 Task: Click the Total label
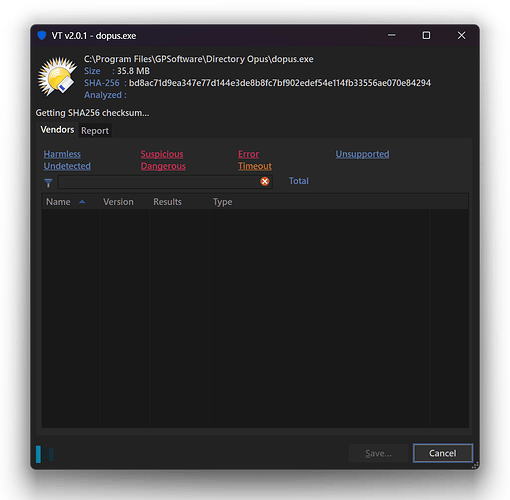tap(299, 181)
